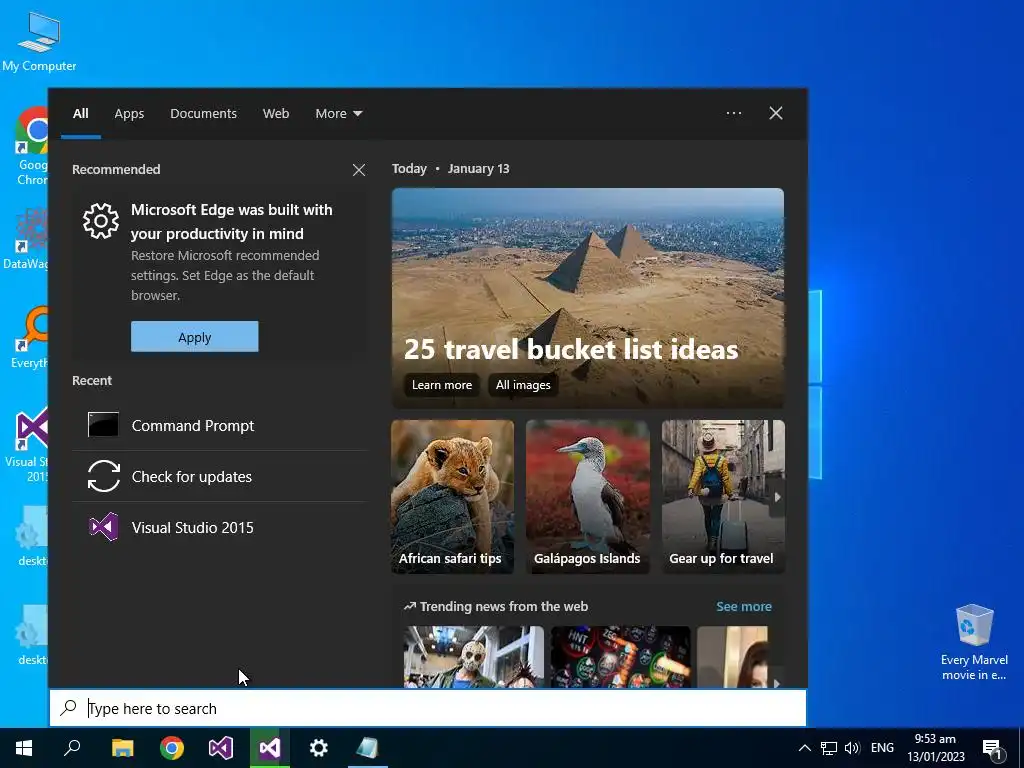This screenshot has width=1024, height=768.
Task: Open the slot machine trending news thumbnail
Action: [x=620, y=657]
